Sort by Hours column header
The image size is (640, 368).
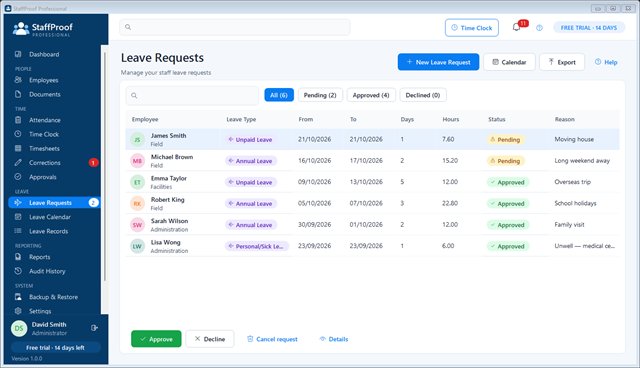tap(451, 119)
